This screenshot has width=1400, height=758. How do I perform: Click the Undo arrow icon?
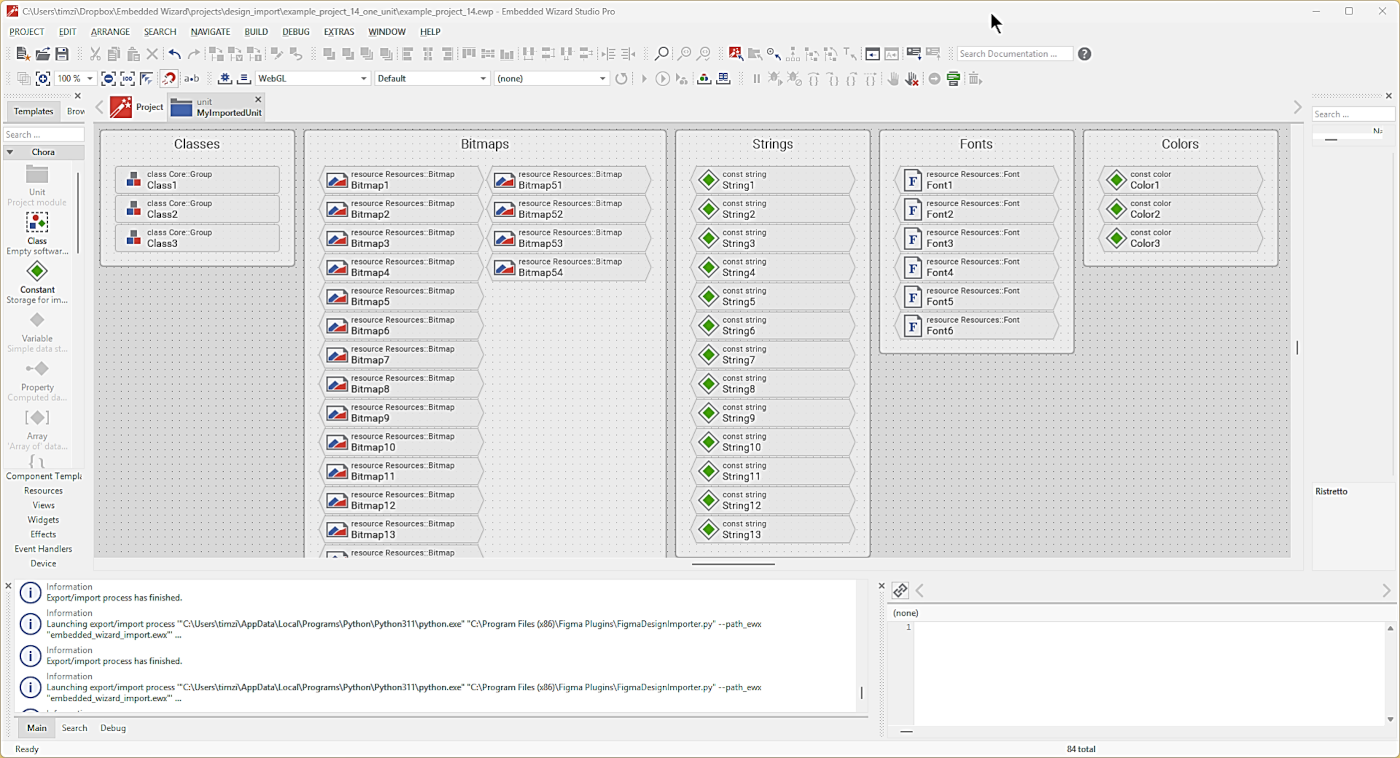coord(174,54)
